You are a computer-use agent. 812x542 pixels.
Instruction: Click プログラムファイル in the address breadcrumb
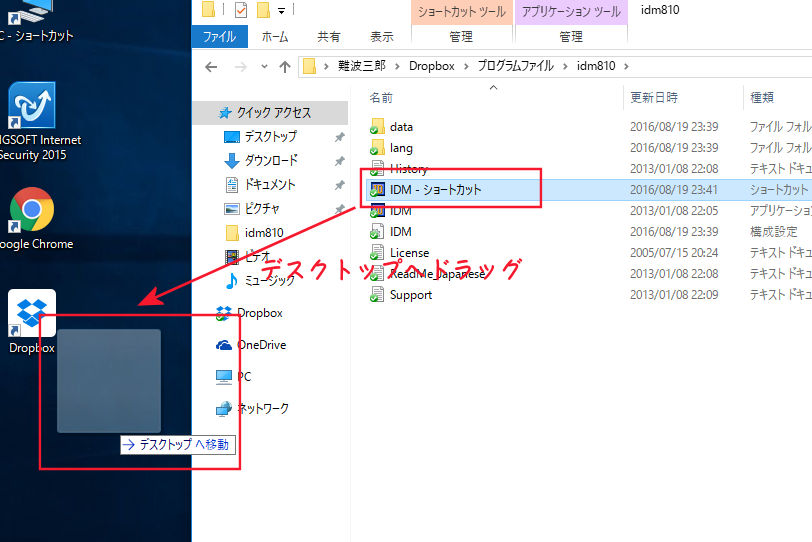(x=515, y=66)
